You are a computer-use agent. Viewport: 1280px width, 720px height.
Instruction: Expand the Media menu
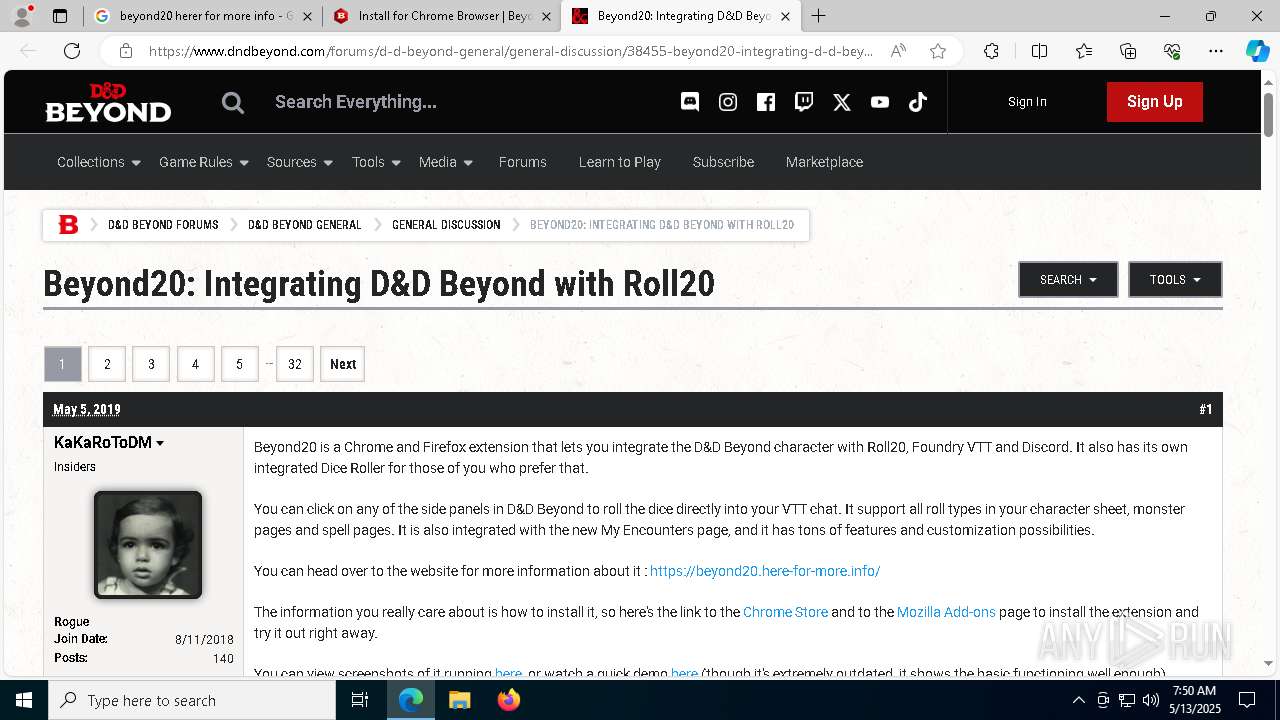[x=446, y=162]
